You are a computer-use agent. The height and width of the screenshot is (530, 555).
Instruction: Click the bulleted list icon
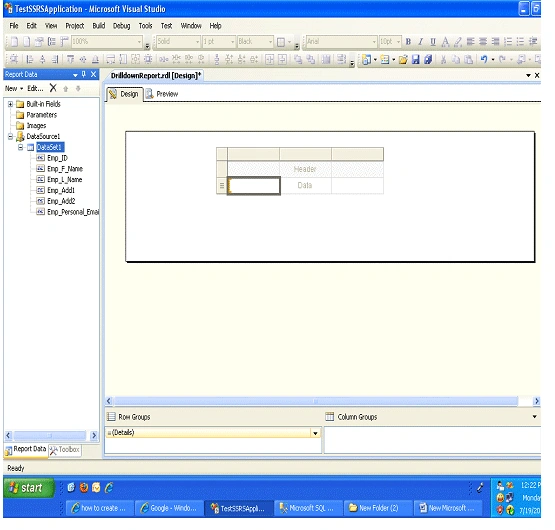point(520,42)
